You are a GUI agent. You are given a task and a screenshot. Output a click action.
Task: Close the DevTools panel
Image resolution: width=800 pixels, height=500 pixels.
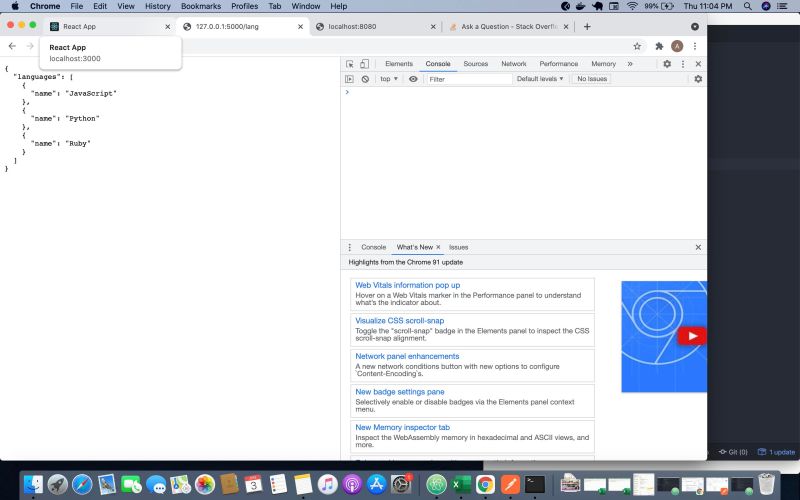[x=698, y=64]
